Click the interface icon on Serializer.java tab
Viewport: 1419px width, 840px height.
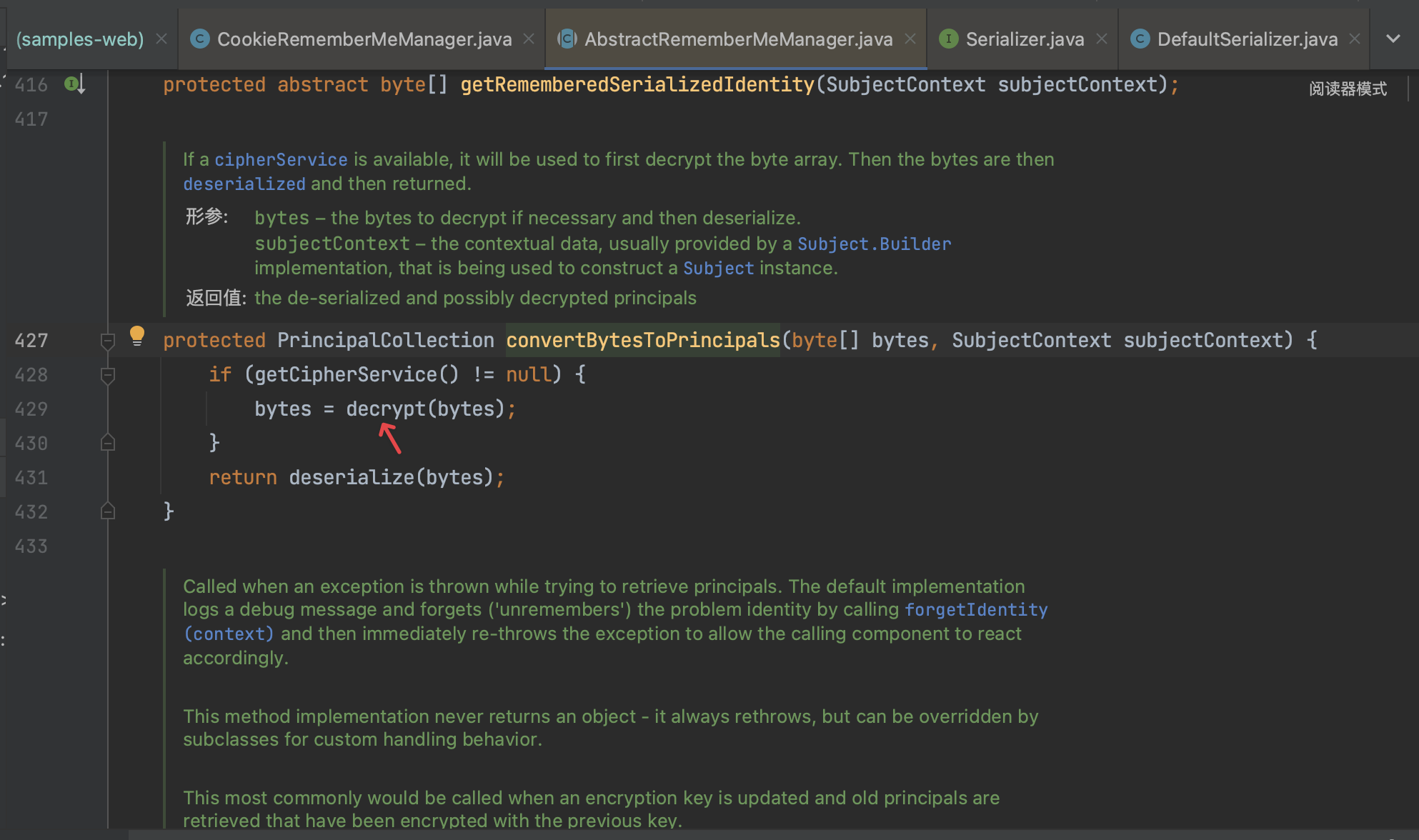click(948, 39)
